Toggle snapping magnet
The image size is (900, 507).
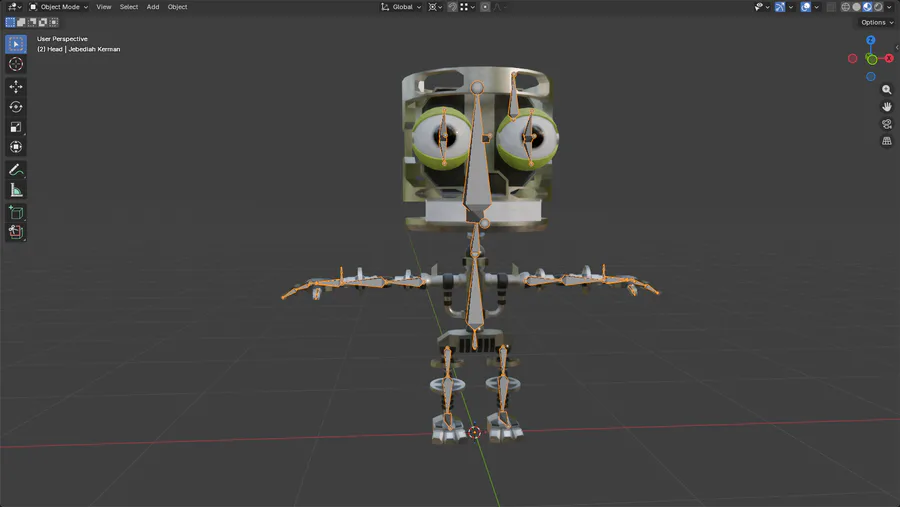pyautogui.click(x=453, y=7)
